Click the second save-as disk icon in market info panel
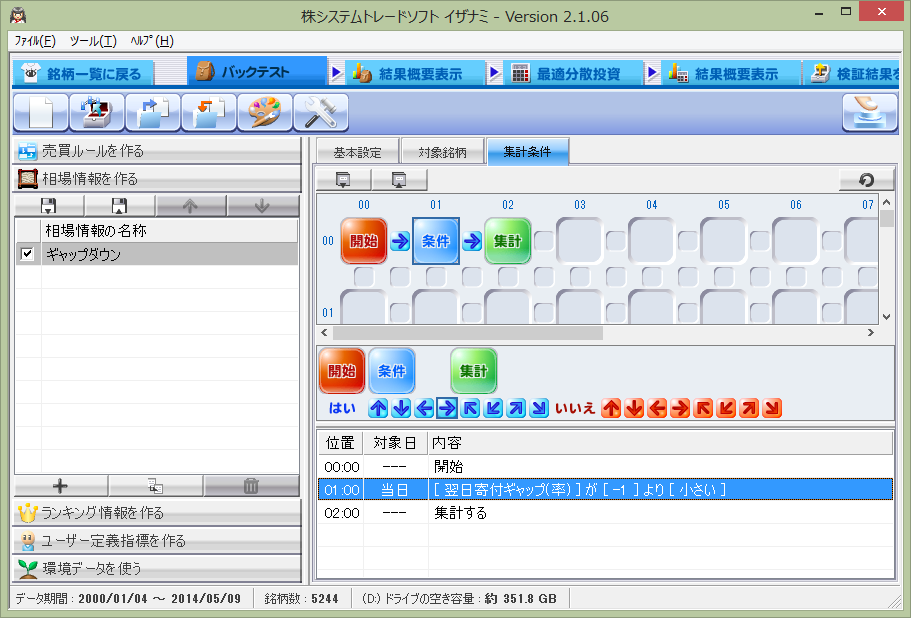The image size is (911, 618). click(x=120, y=206)
